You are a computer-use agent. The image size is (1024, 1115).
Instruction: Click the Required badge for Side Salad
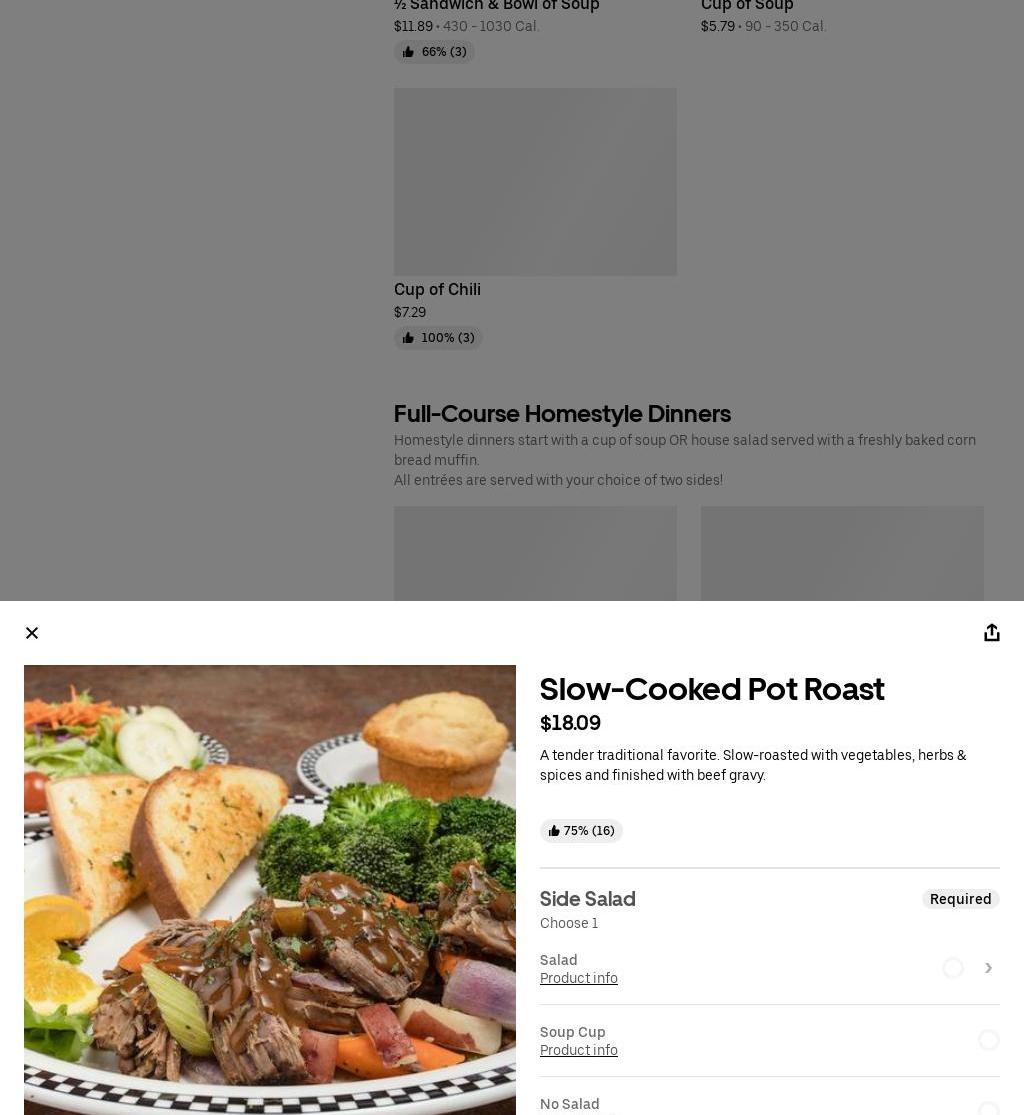960,899
